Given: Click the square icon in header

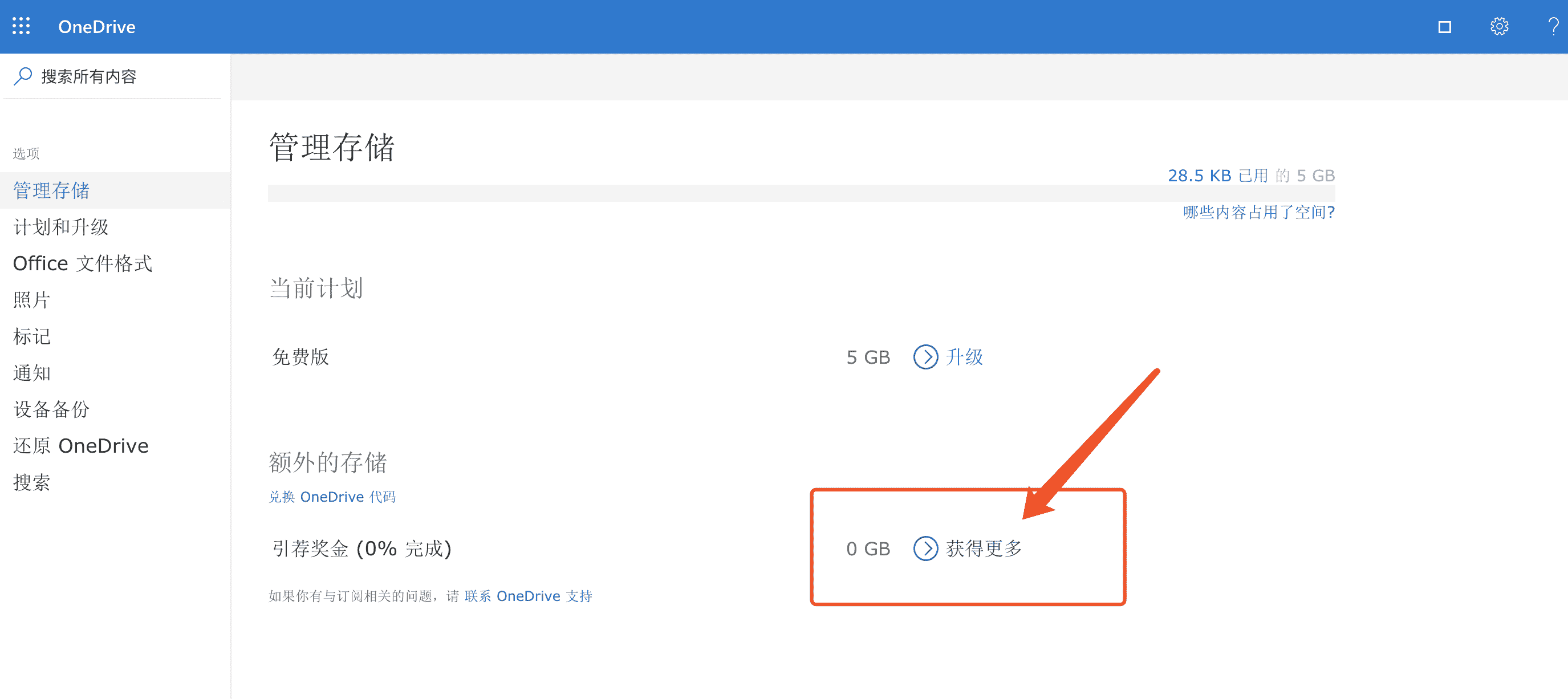Looking at the screenshot, I should [1444, 27].
